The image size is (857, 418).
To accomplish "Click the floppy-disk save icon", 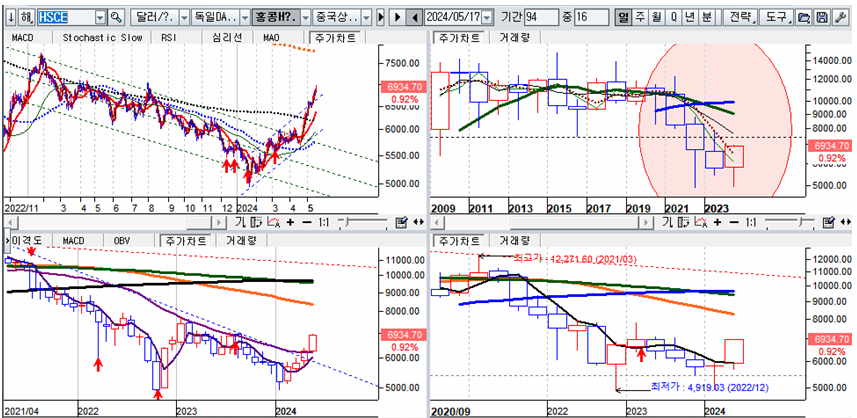I will (821, 17).
